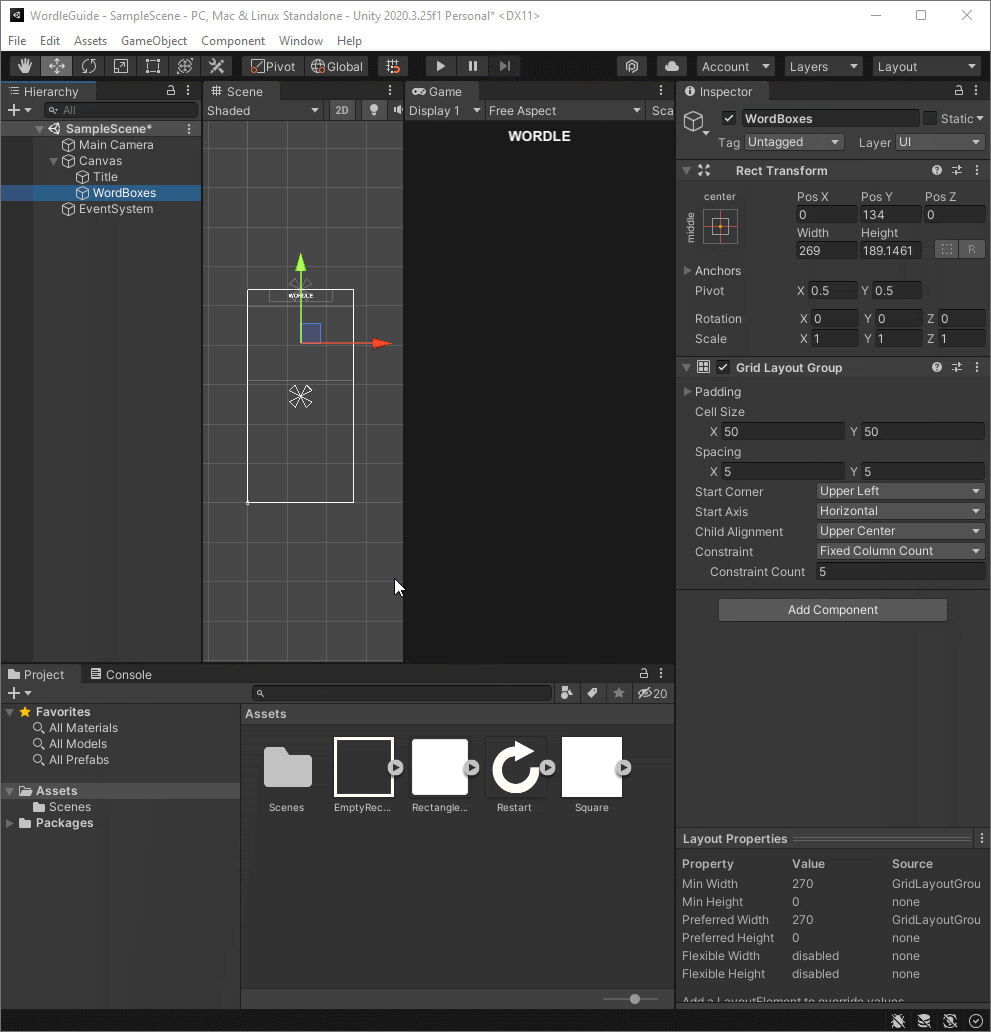Open the Free Aspect dropdown in Game view

565,110
